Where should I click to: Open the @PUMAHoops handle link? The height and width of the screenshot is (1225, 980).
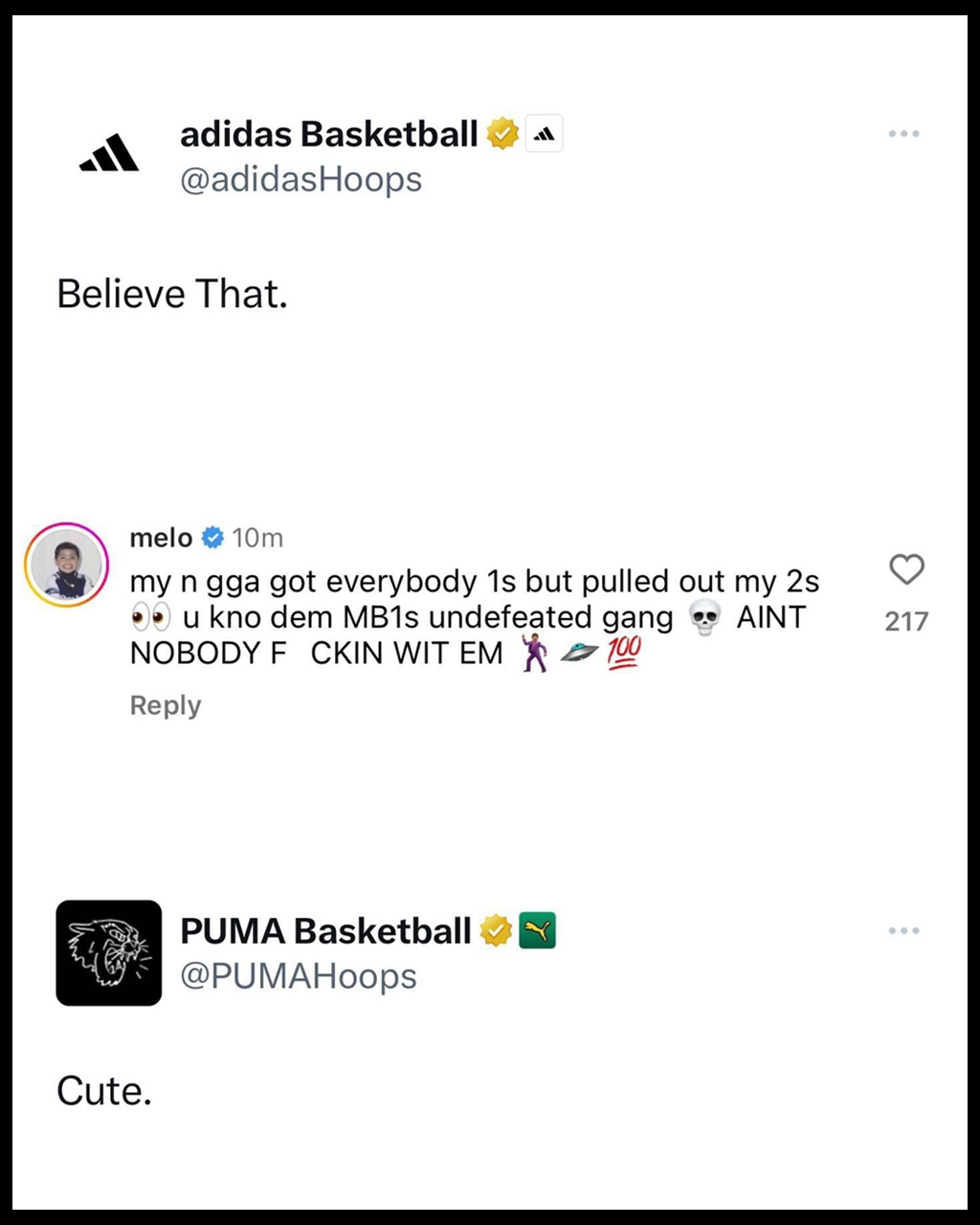tap(299, 976)
